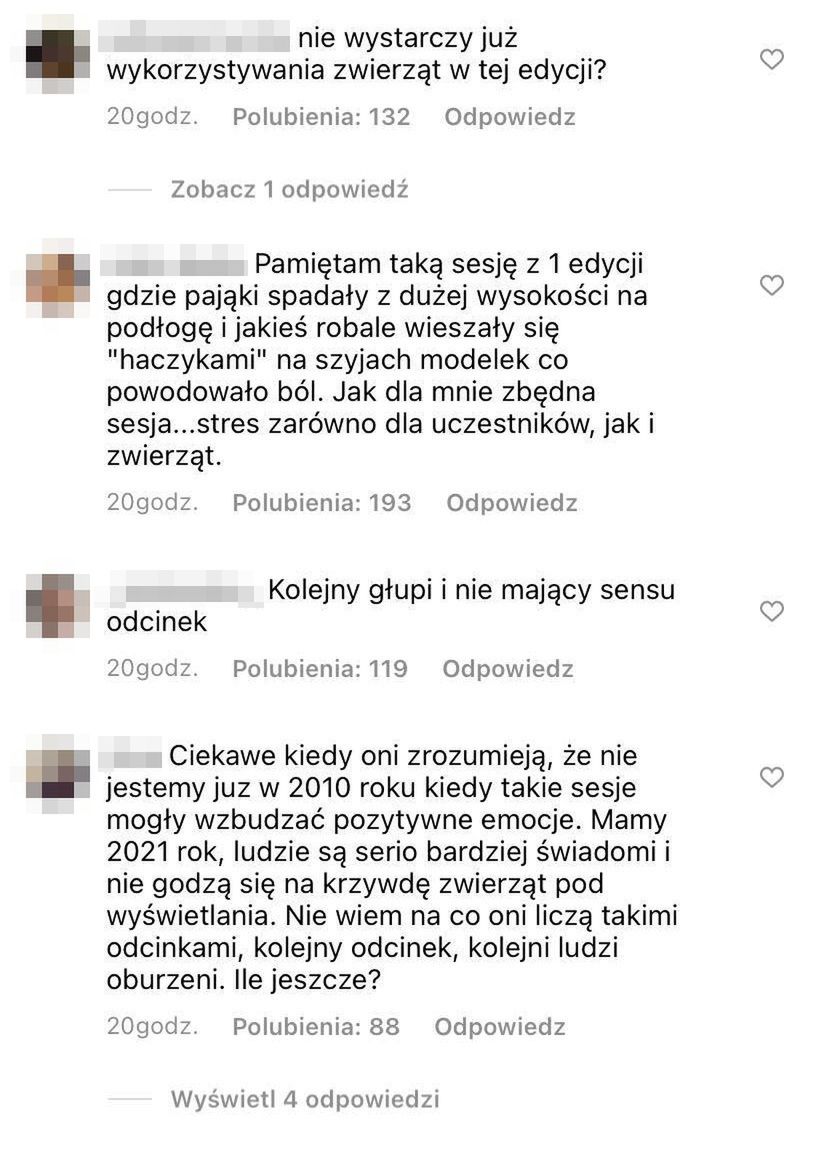818x1150 pixels.
Task: Reply to the comment with 119 likes
Action: click(x=508, y=668)
